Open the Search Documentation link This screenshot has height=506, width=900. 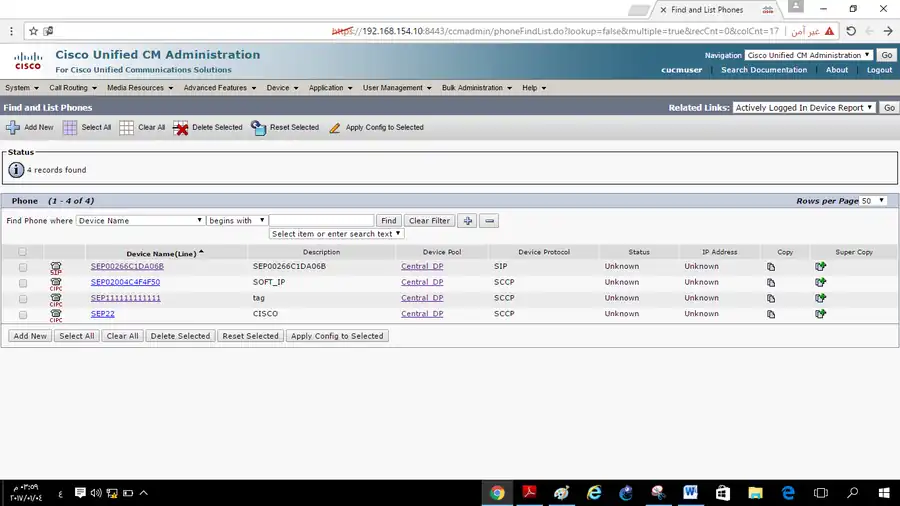pyautogui.click(x=764, y=70)
